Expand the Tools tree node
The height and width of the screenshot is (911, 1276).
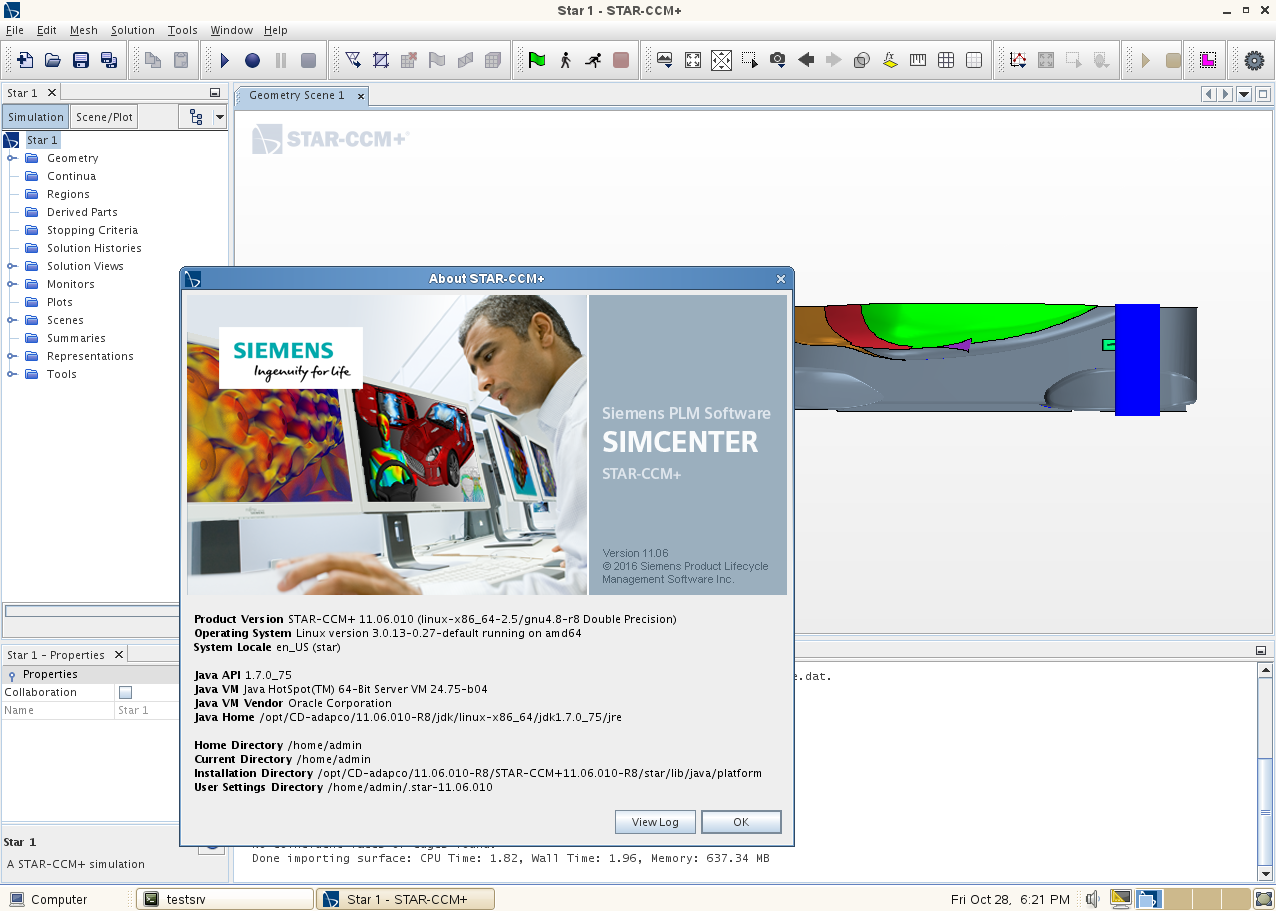(12, 374)
